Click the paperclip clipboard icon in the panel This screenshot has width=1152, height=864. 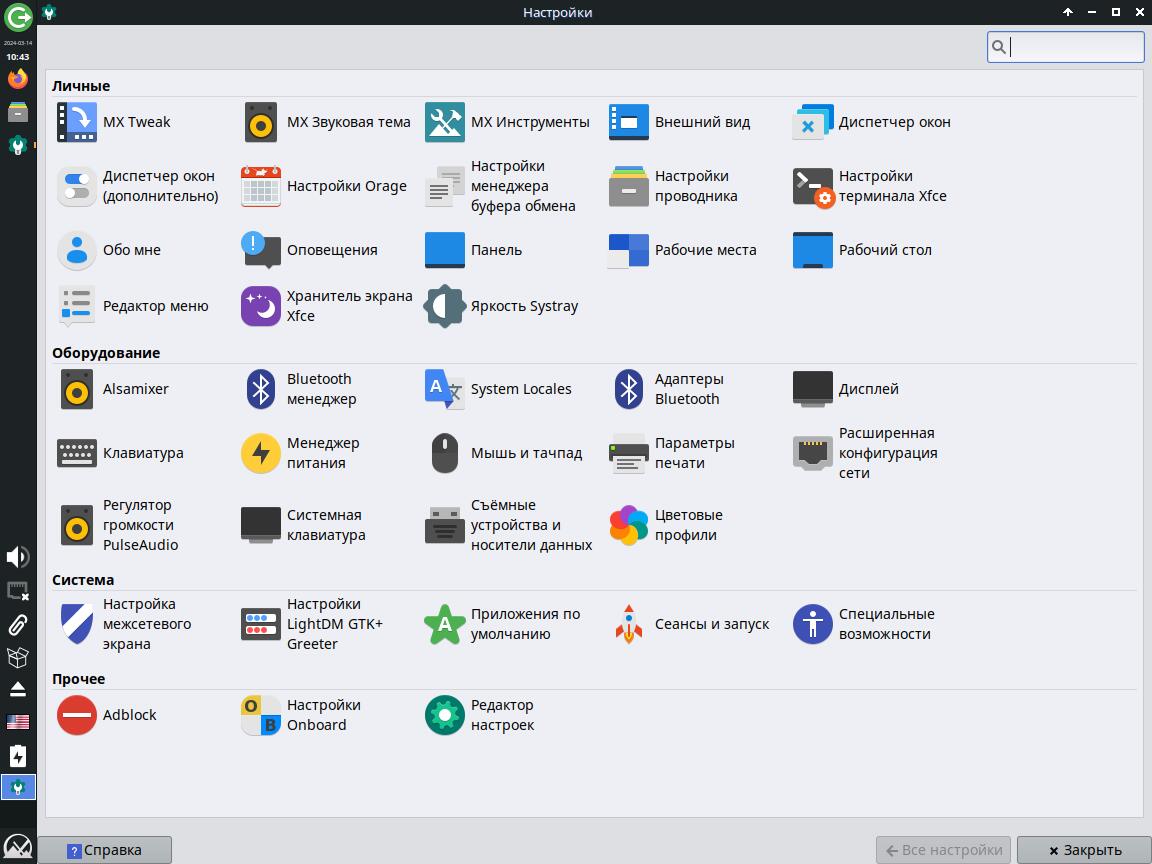click(18, 624)
